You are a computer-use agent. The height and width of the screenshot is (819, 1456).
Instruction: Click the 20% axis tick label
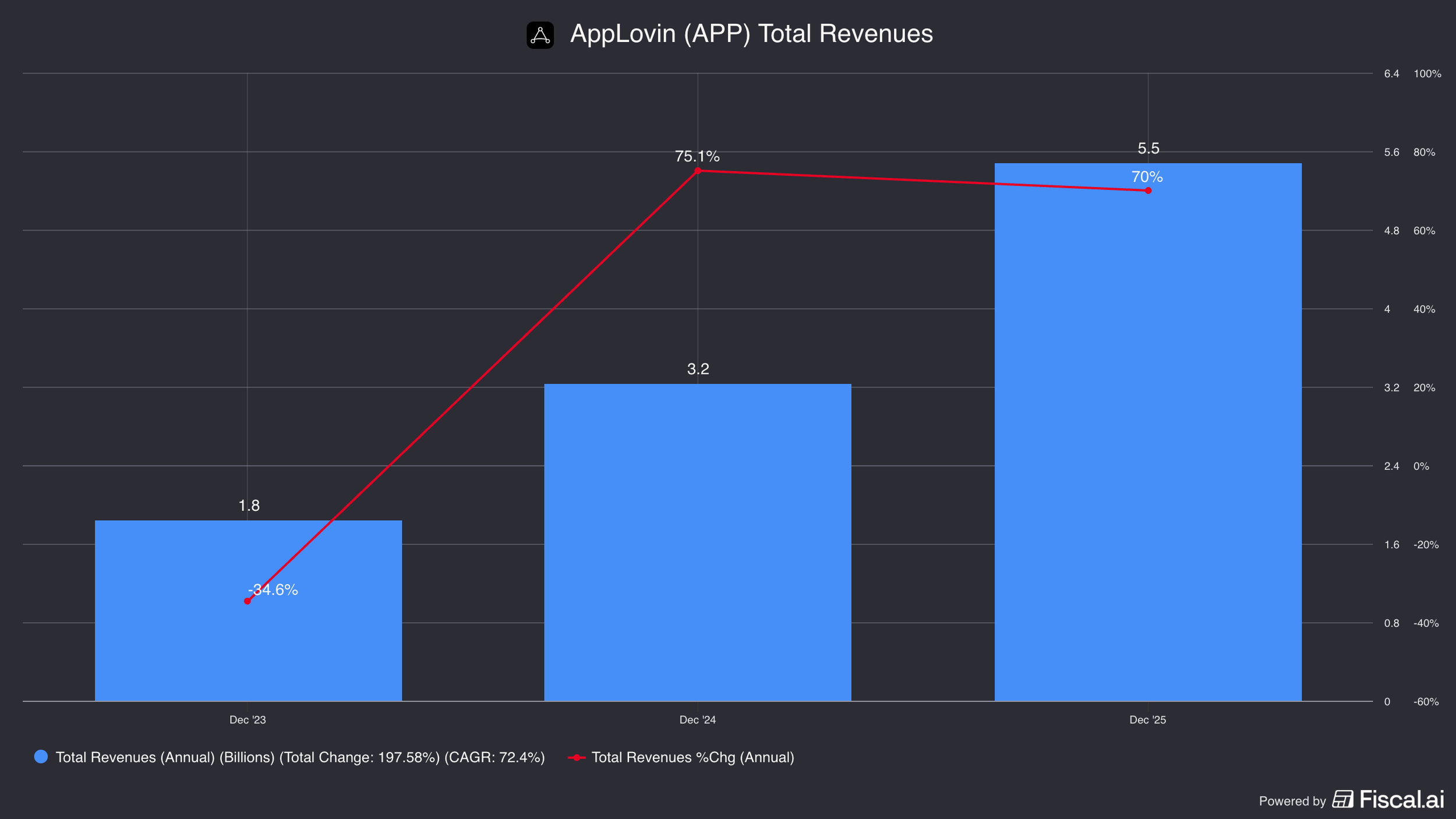tap(1425, 388)
